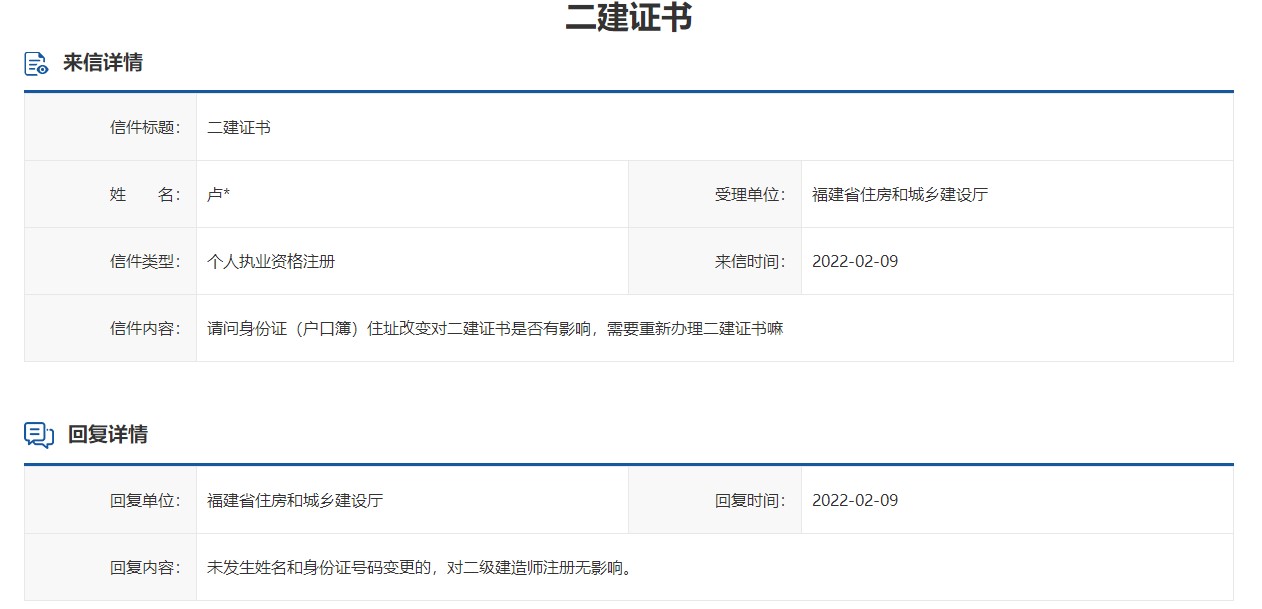The image size is (1262, 609).
Task: Click the 回复单位 value 福建省住房和城乡建设厅
Action: click(295, 501)
